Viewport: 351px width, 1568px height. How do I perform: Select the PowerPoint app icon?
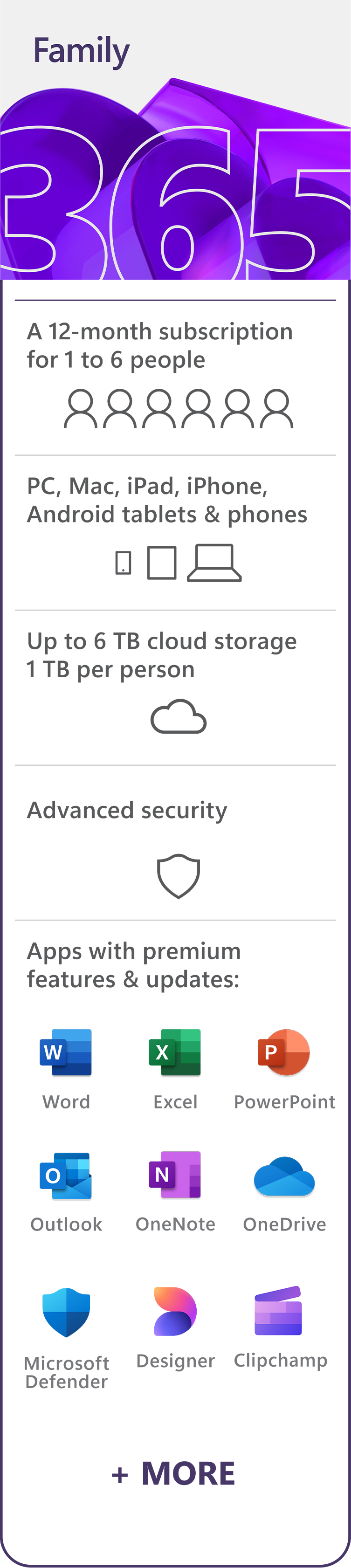(284, 1052)
